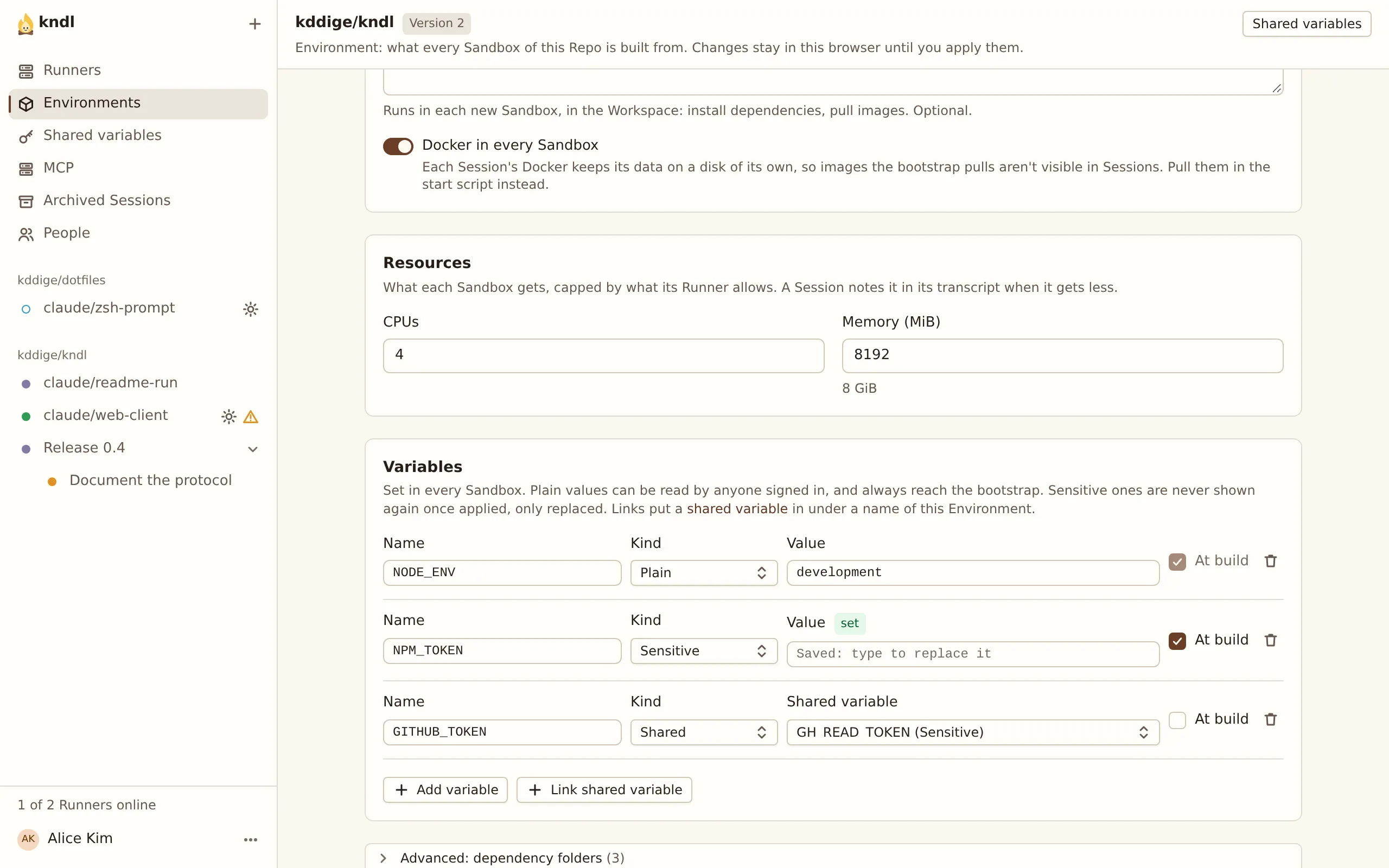Open Shared variables in the sidebar
The width and height of the screenshot is (1389, 868).
point(138,136)
